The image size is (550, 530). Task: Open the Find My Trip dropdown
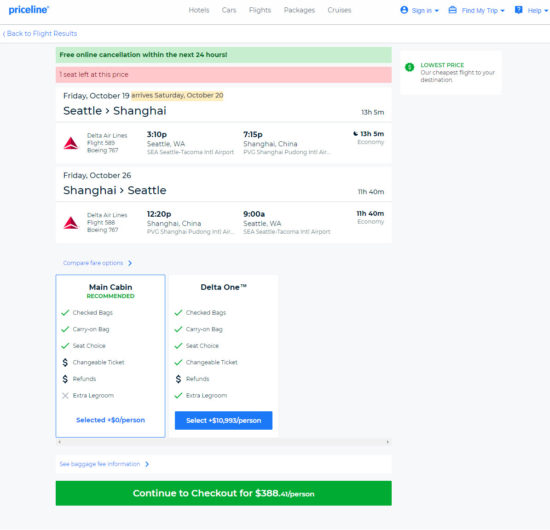[476, 10]
